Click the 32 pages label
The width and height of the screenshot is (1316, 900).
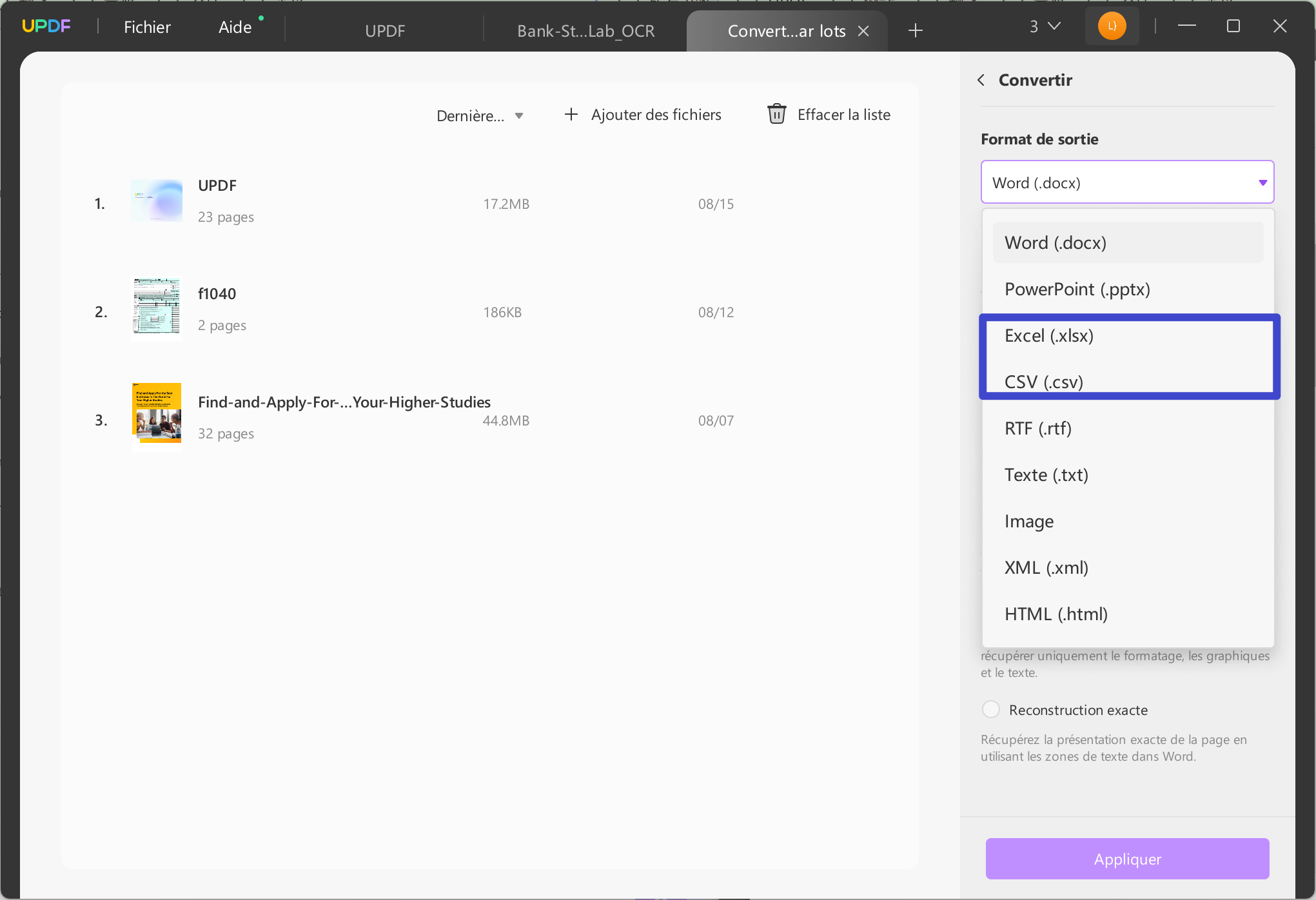[226, 434]
